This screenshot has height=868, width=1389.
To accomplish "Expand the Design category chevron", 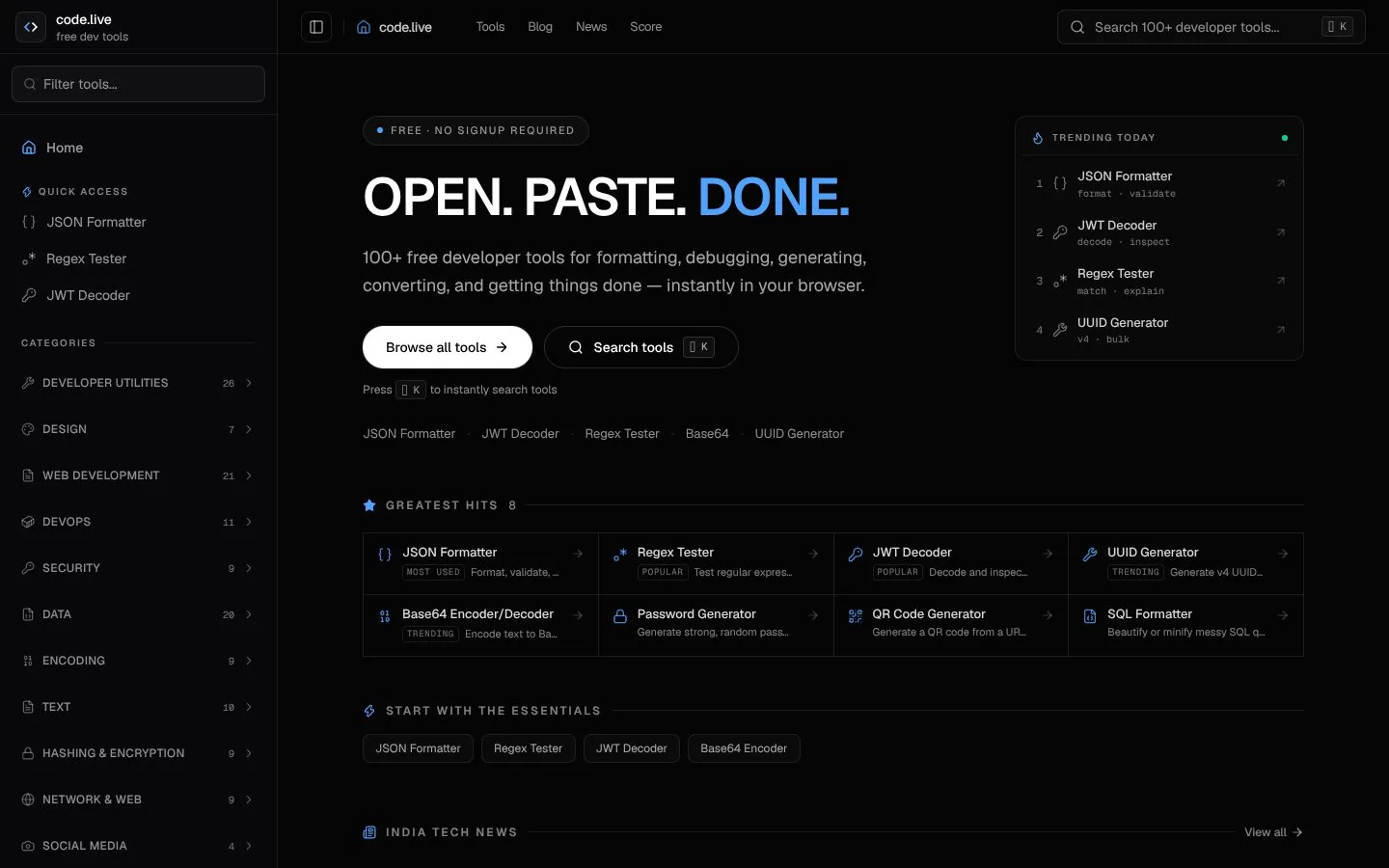I will pos(249,429).
